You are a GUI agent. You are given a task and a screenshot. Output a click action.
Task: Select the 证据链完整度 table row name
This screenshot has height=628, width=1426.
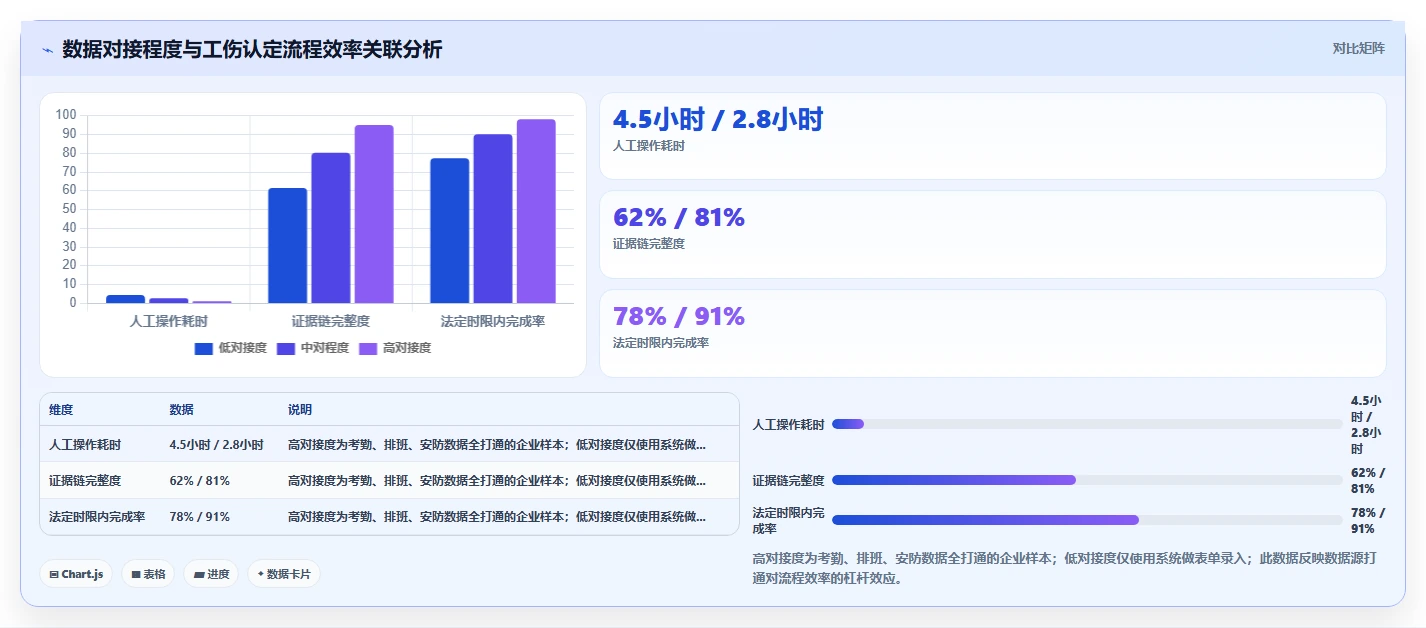click(x=85, y=481)
